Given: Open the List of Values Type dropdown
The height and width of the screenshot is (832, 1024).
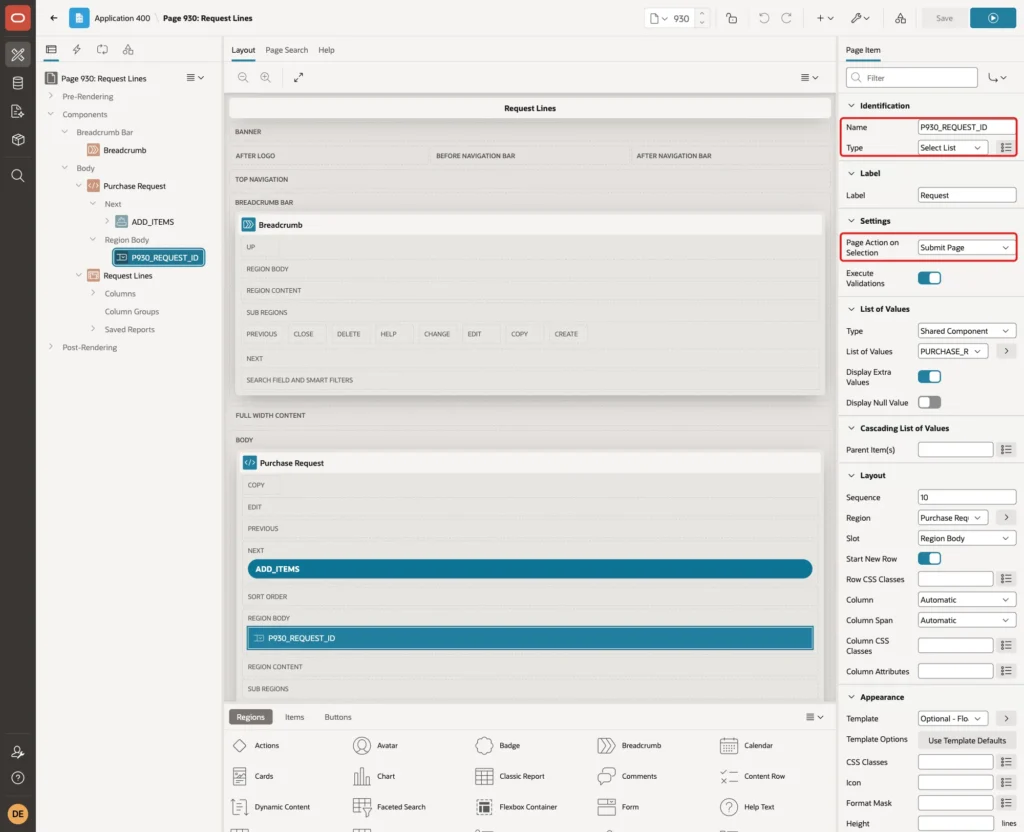Looking at the screenshot, I should click(967, 331).
